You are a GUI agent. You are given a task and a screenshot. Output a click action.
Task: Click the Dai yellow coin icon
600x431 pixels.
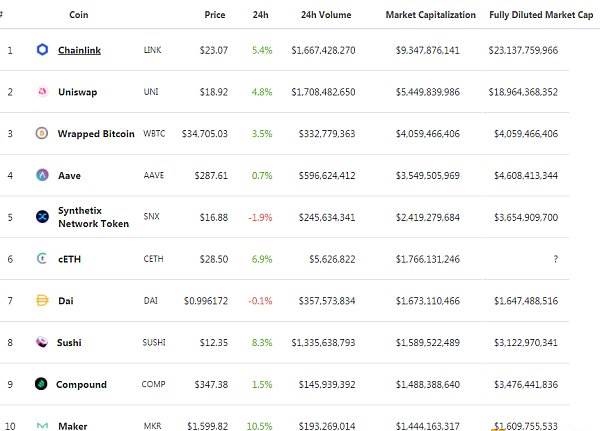tap(42, 300)
